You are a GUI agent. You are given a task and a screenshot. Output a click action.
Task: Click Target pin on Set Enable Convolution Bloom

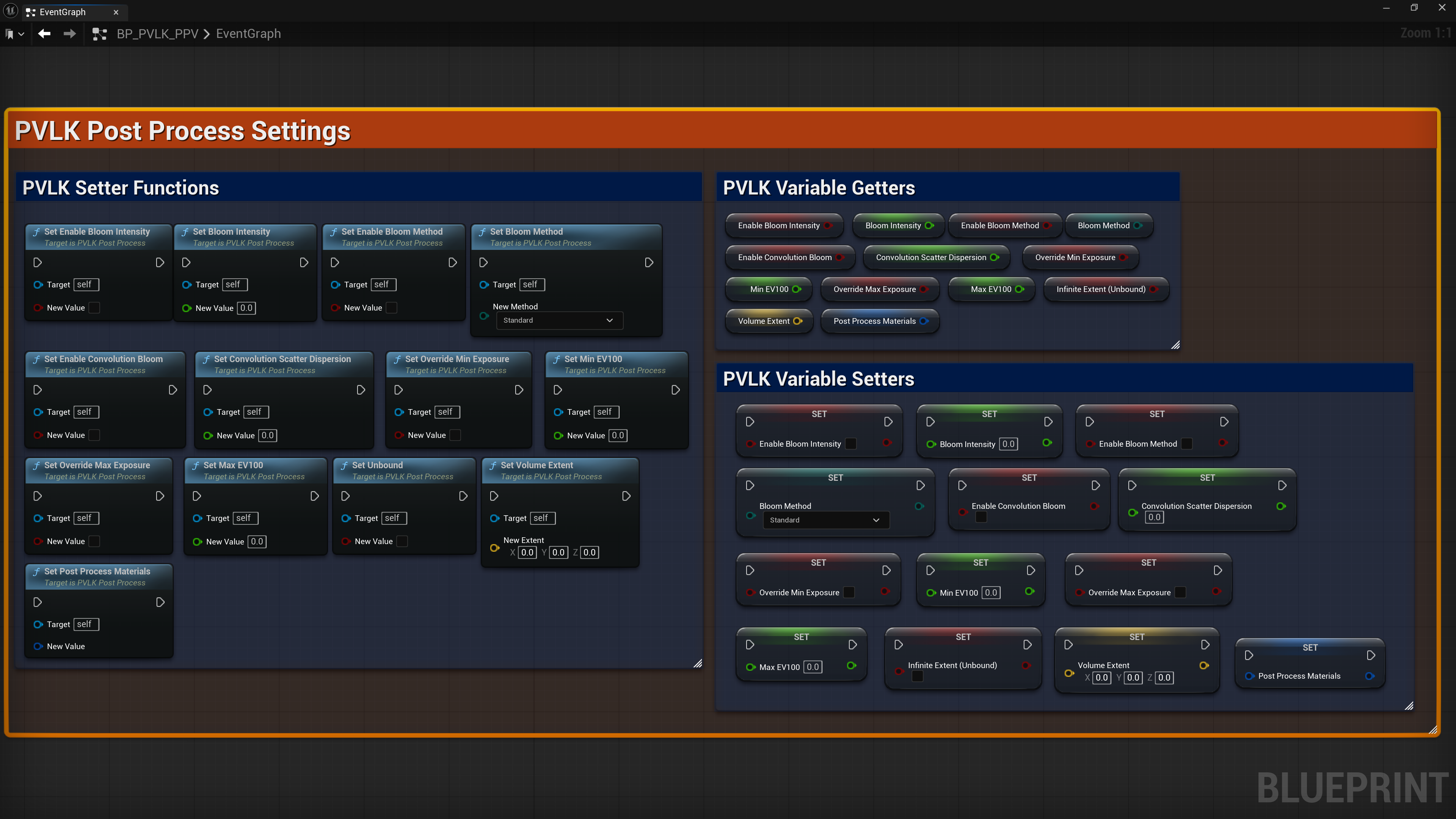(x=38, y=412)
